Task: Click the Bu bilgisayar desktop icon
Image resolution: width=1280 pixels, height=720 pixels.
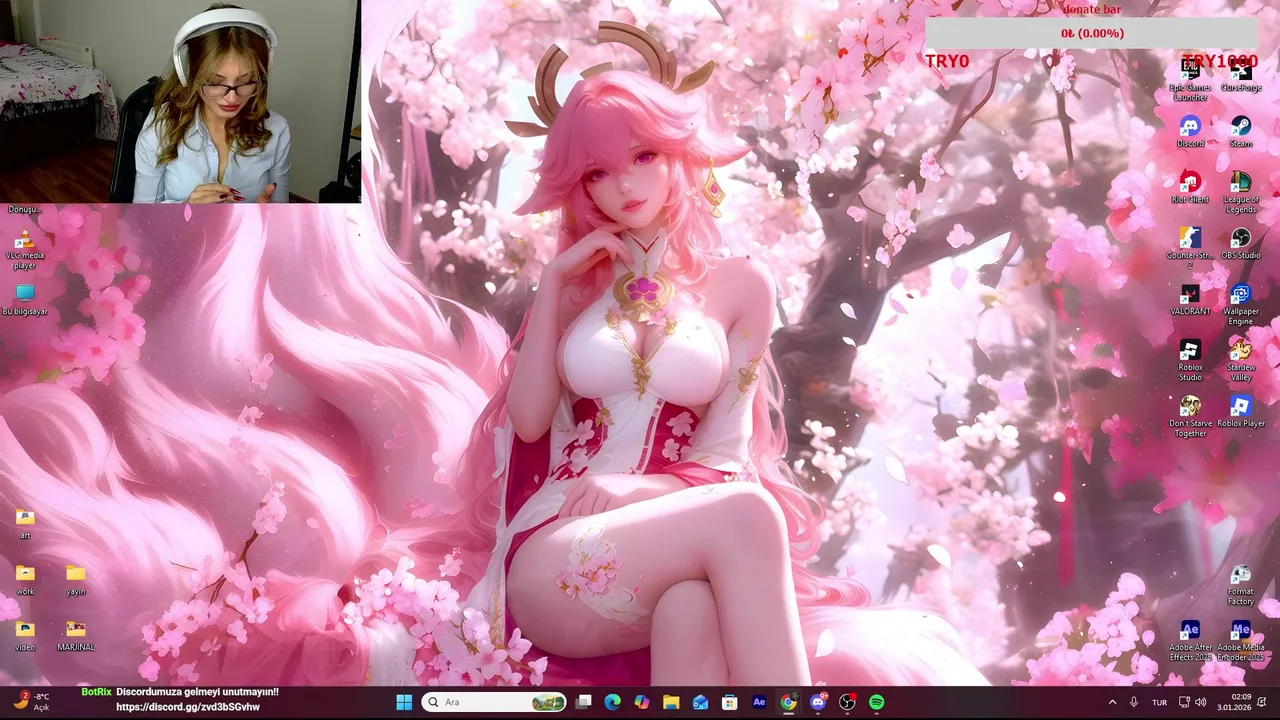Action: 25,299
